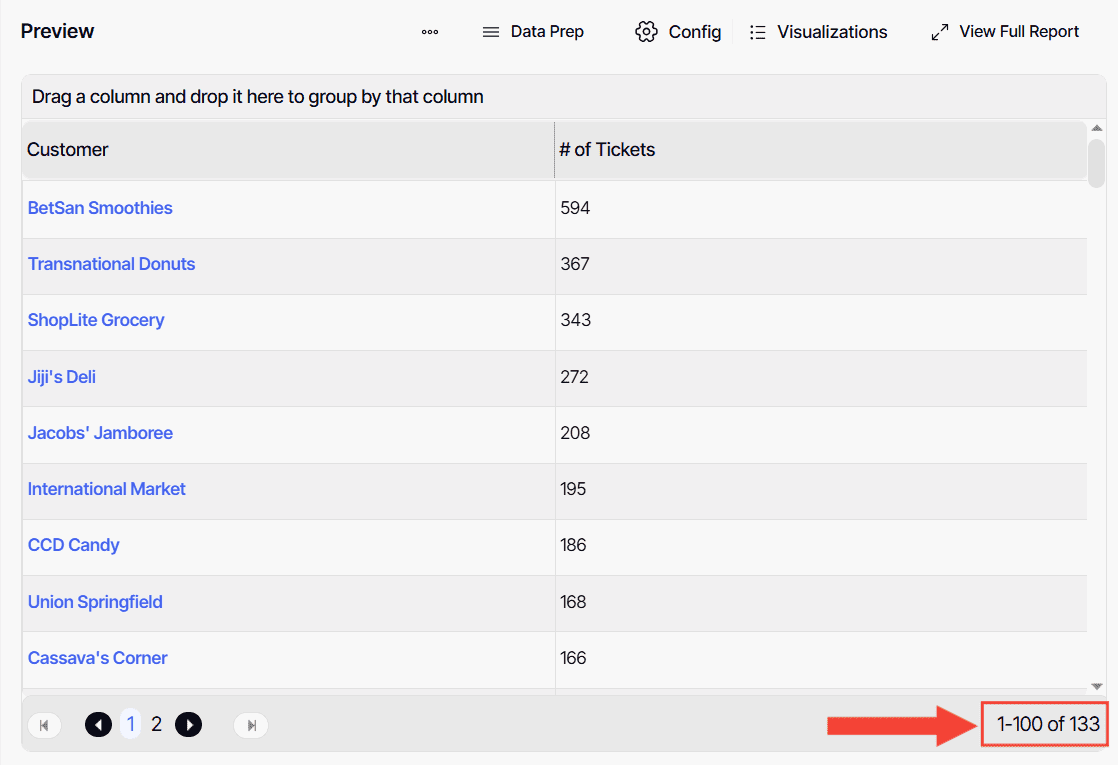Open Config settings
Viewport: 1118px width, 765px height.
point(678,32)
